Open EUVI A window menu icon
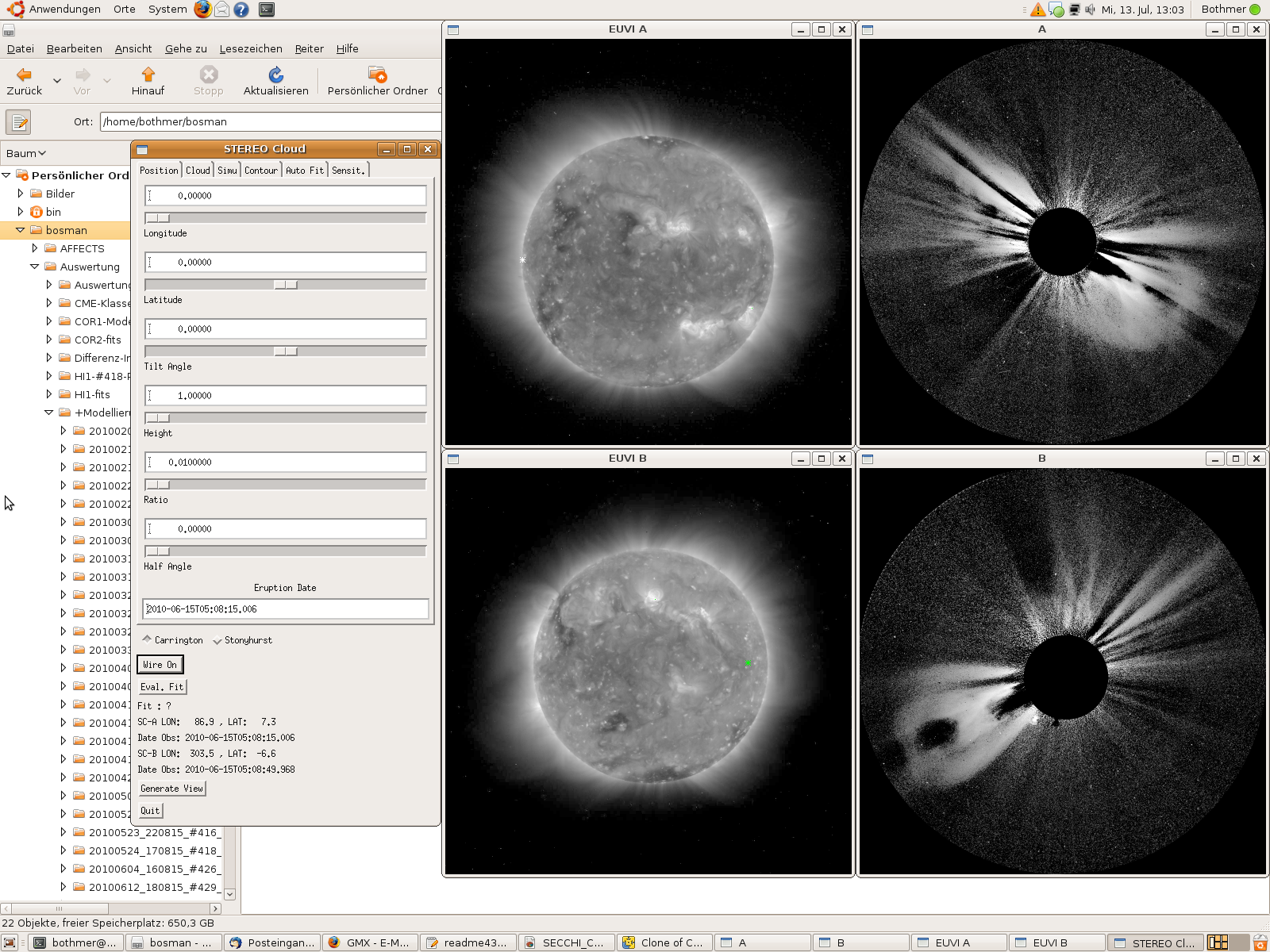The image size is (1270, 952). coord(453,29)
